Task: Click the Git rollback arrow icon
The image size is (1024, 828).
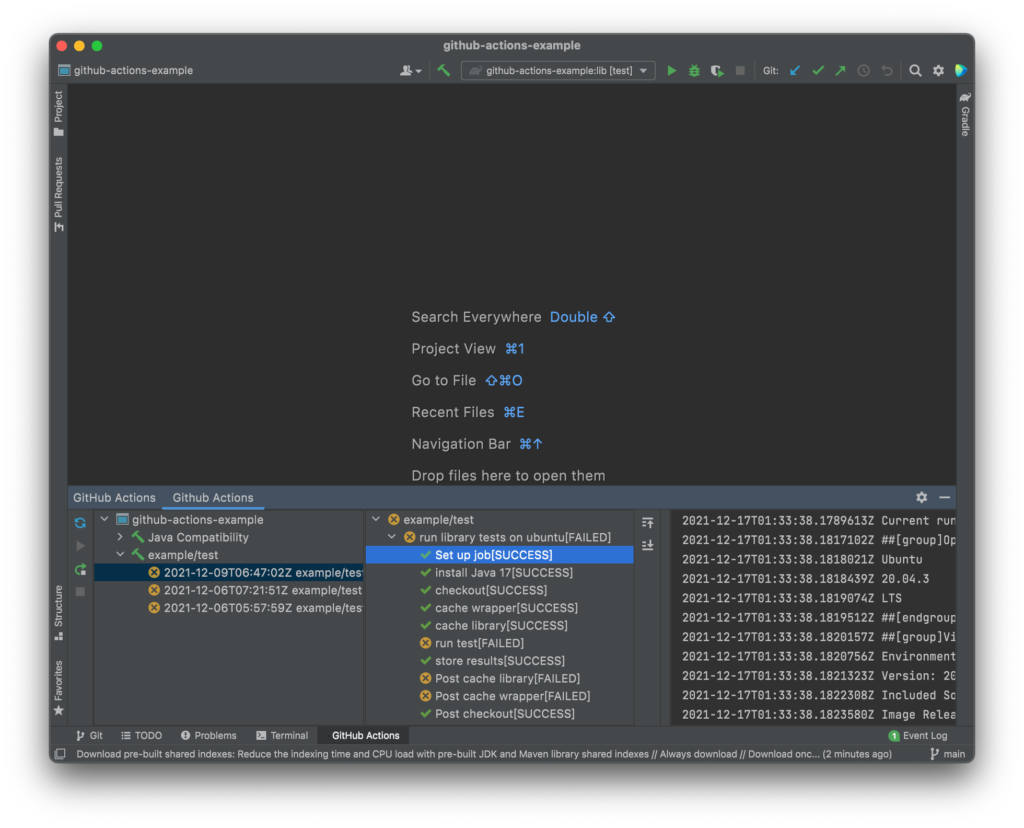Action: tap(886, 71)
